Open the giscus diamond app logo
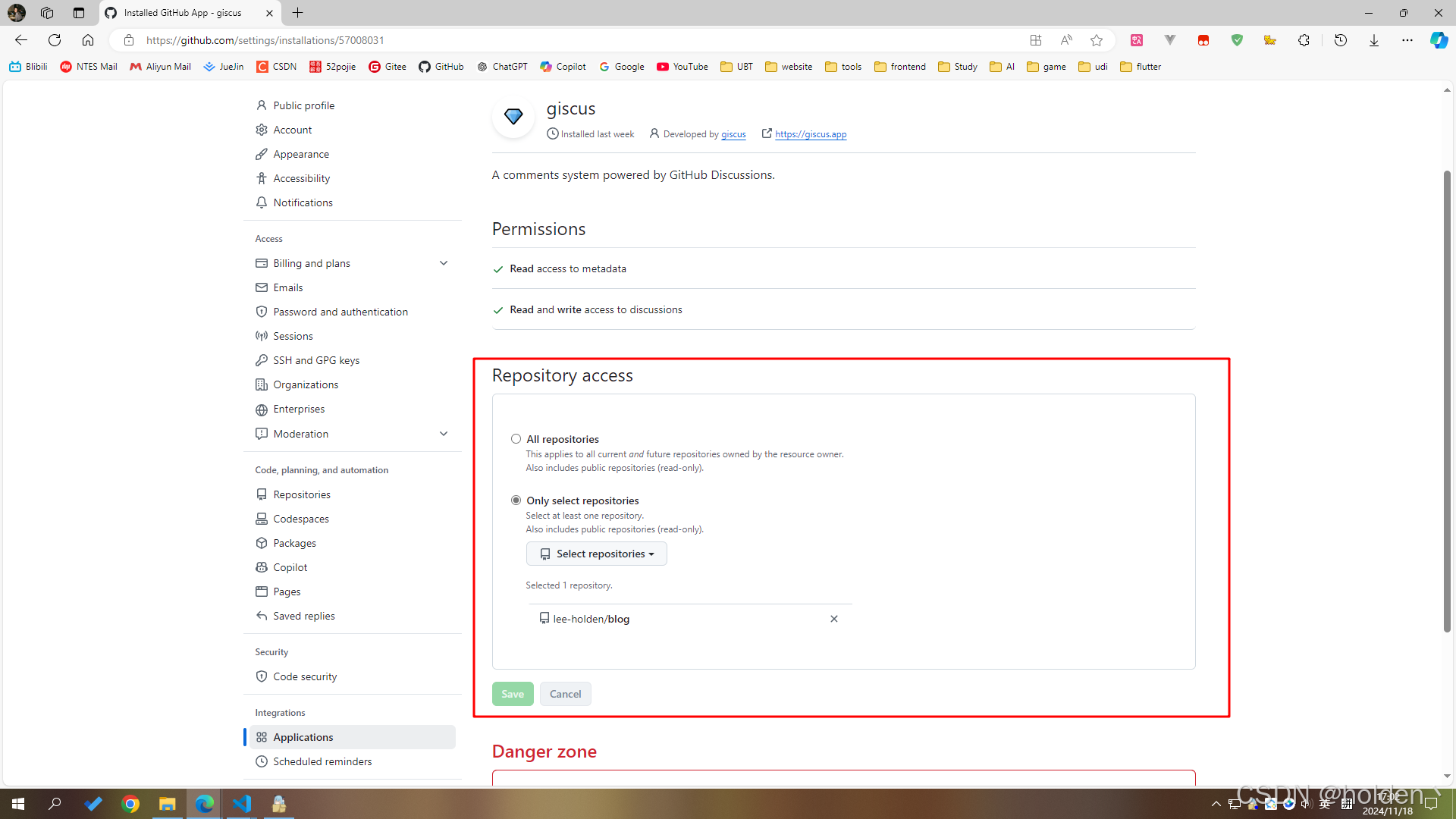 pos(513,117)
